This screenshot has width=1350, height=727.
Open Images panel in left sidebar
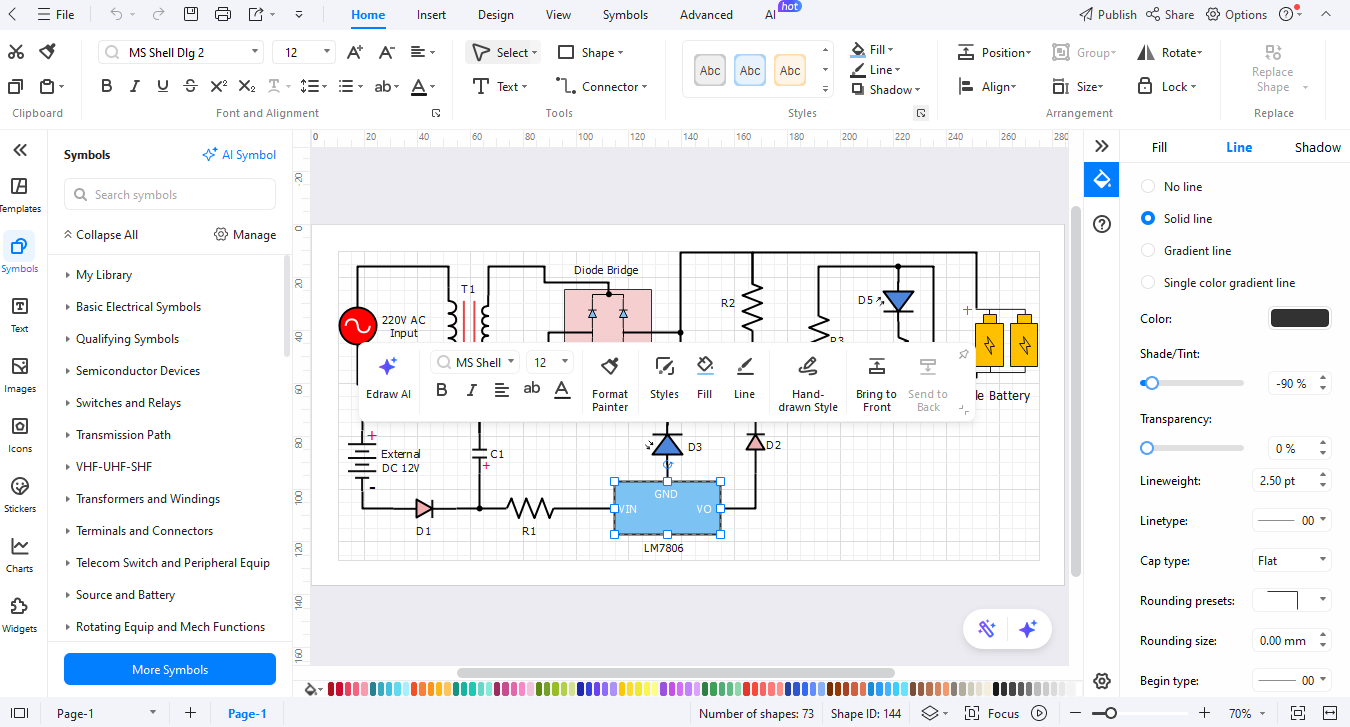point(19,374)
